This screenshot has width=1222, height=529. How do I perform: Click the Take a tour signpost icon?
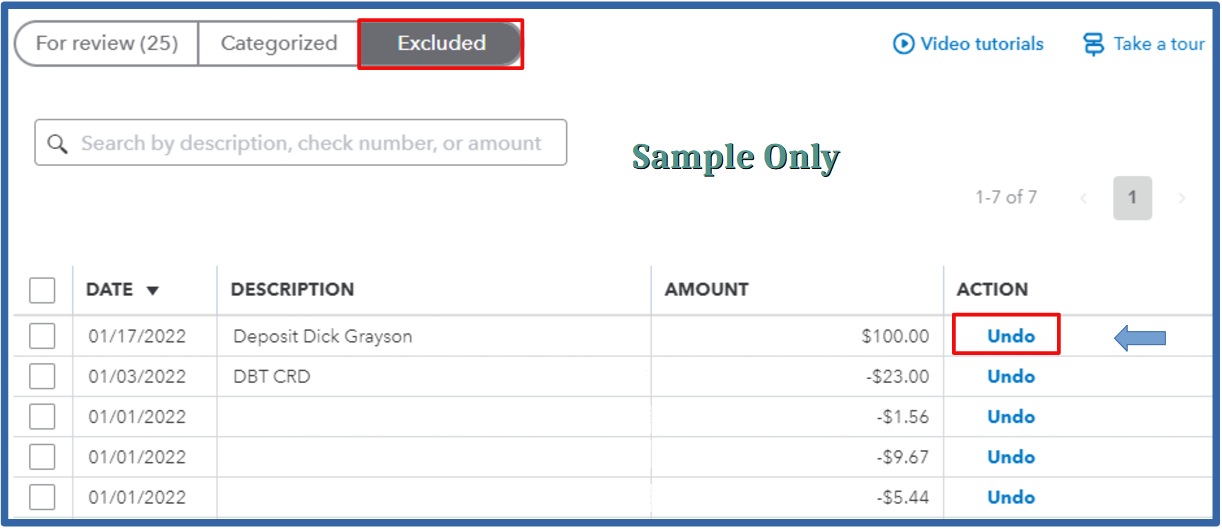(1093, 44)
